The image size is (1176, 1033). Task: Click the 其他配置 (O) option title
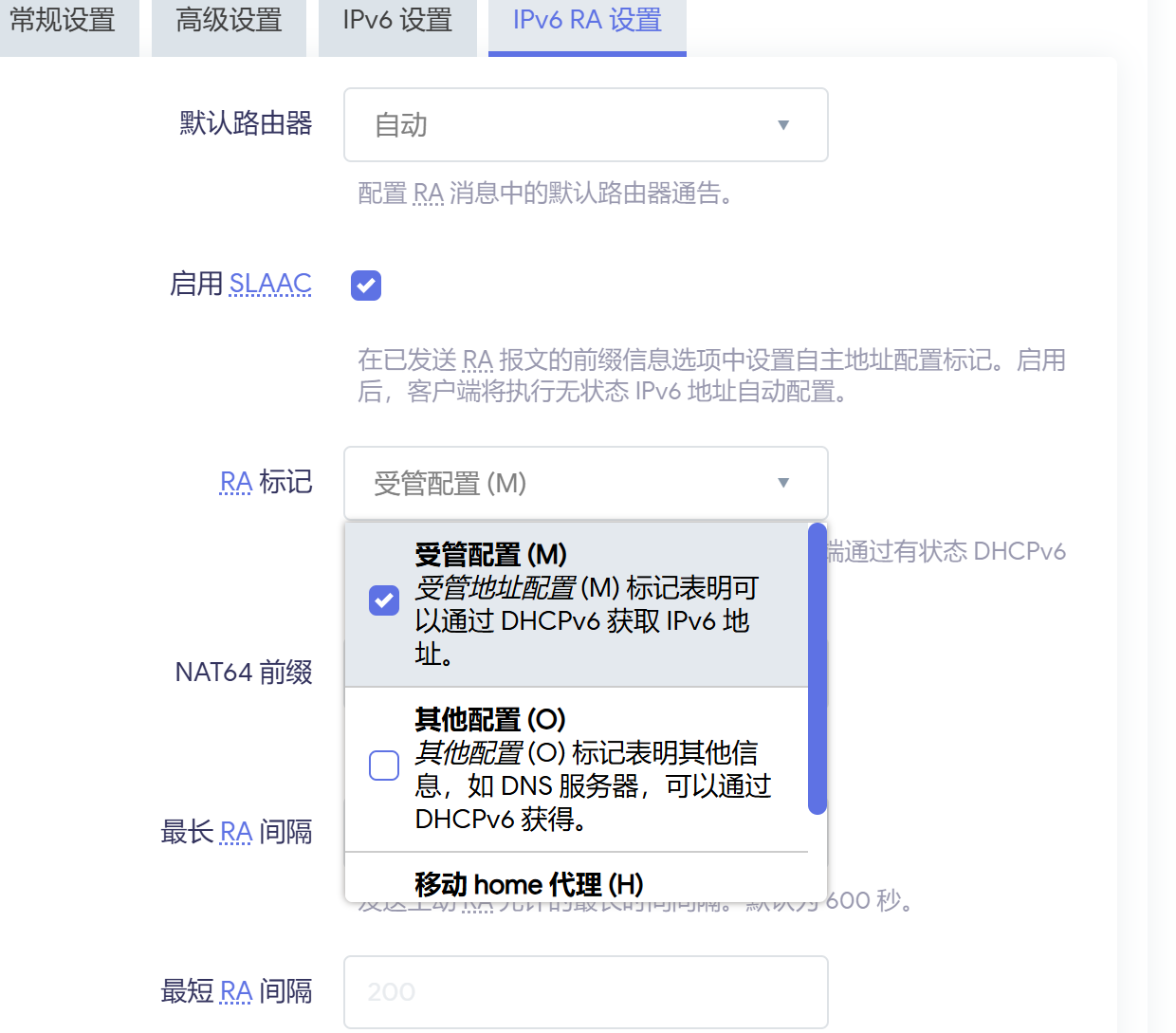pyautogui.click(x=490, y=720)
